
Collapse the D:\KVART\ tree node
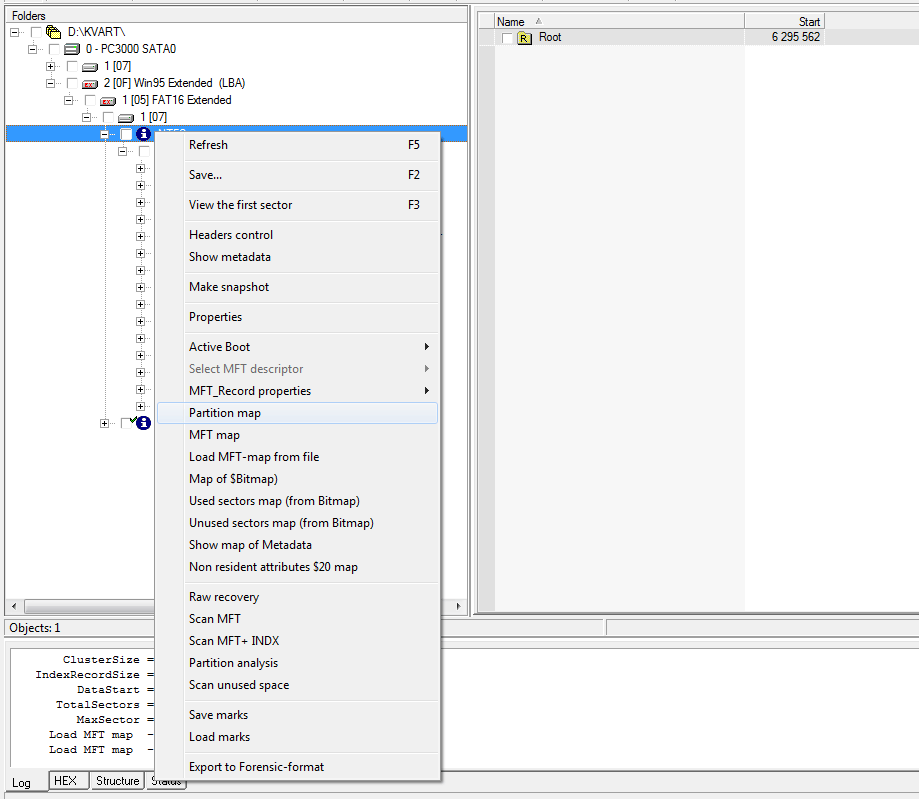16,32
